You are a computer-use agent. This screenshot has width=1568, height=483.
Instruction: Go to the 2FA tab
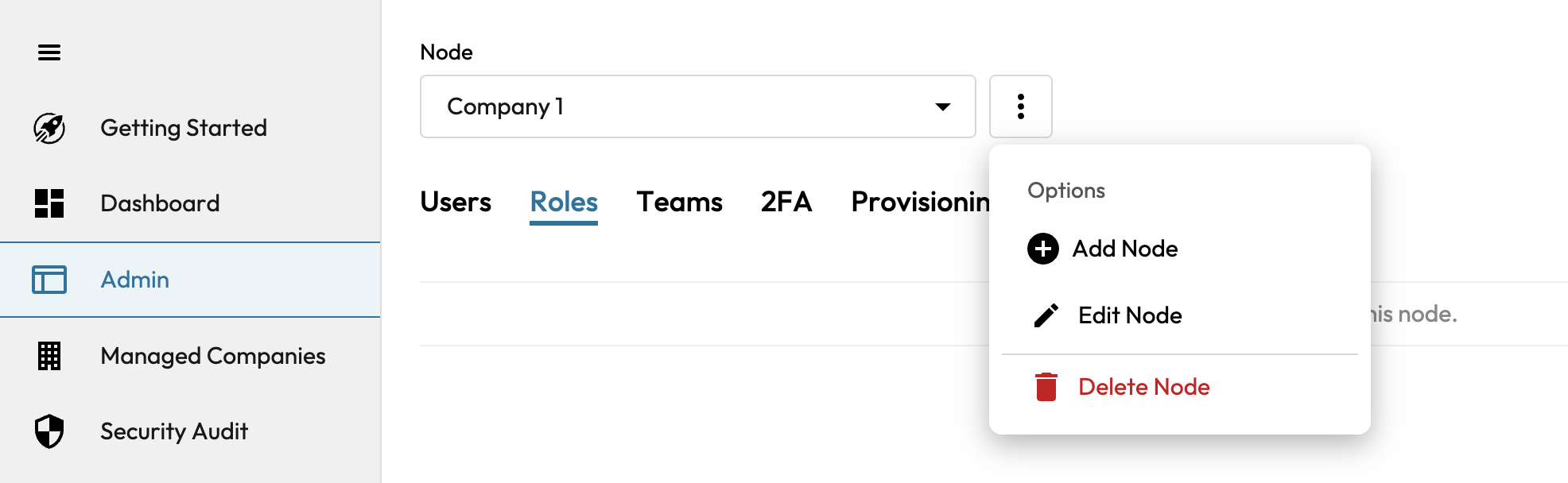pos(786,202)
